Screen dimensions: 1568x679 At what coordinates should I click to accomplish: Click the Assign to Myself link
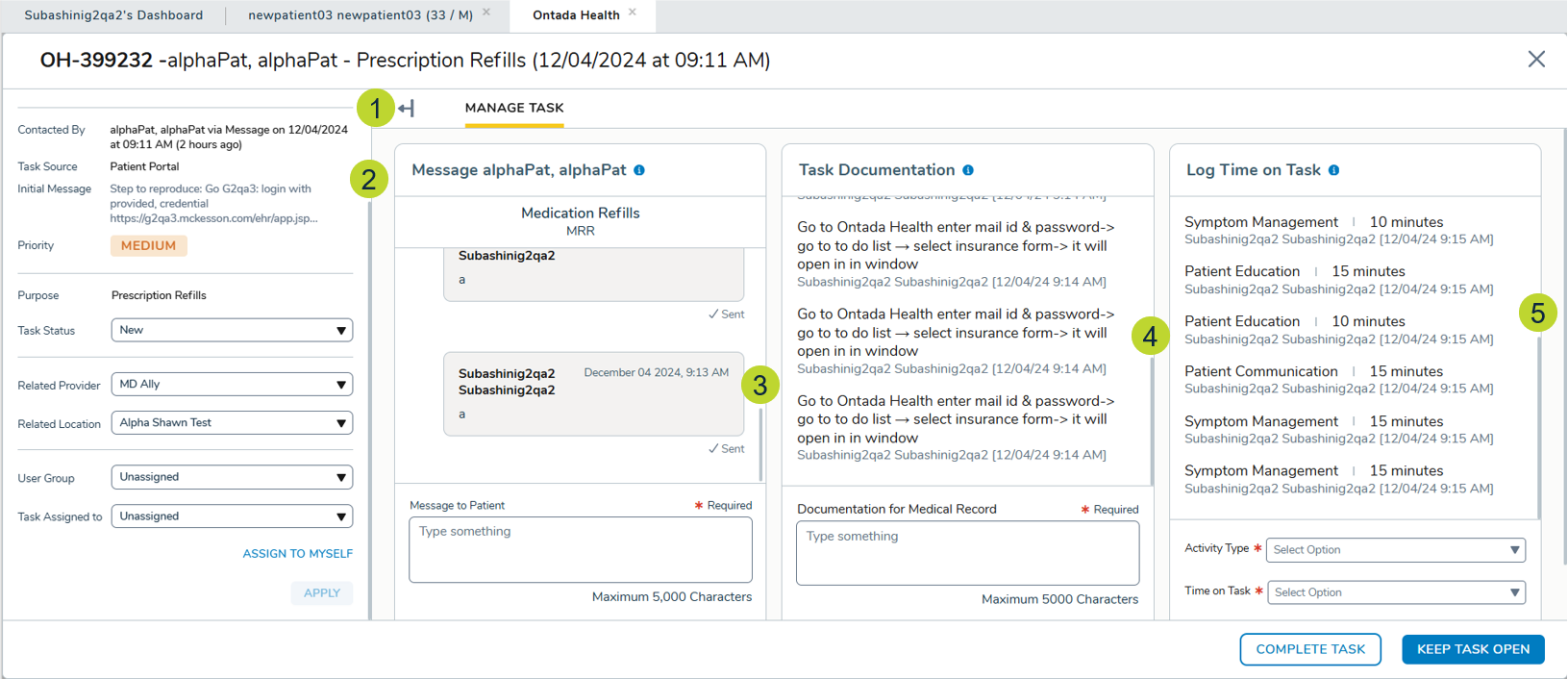(x=297, y=554)
